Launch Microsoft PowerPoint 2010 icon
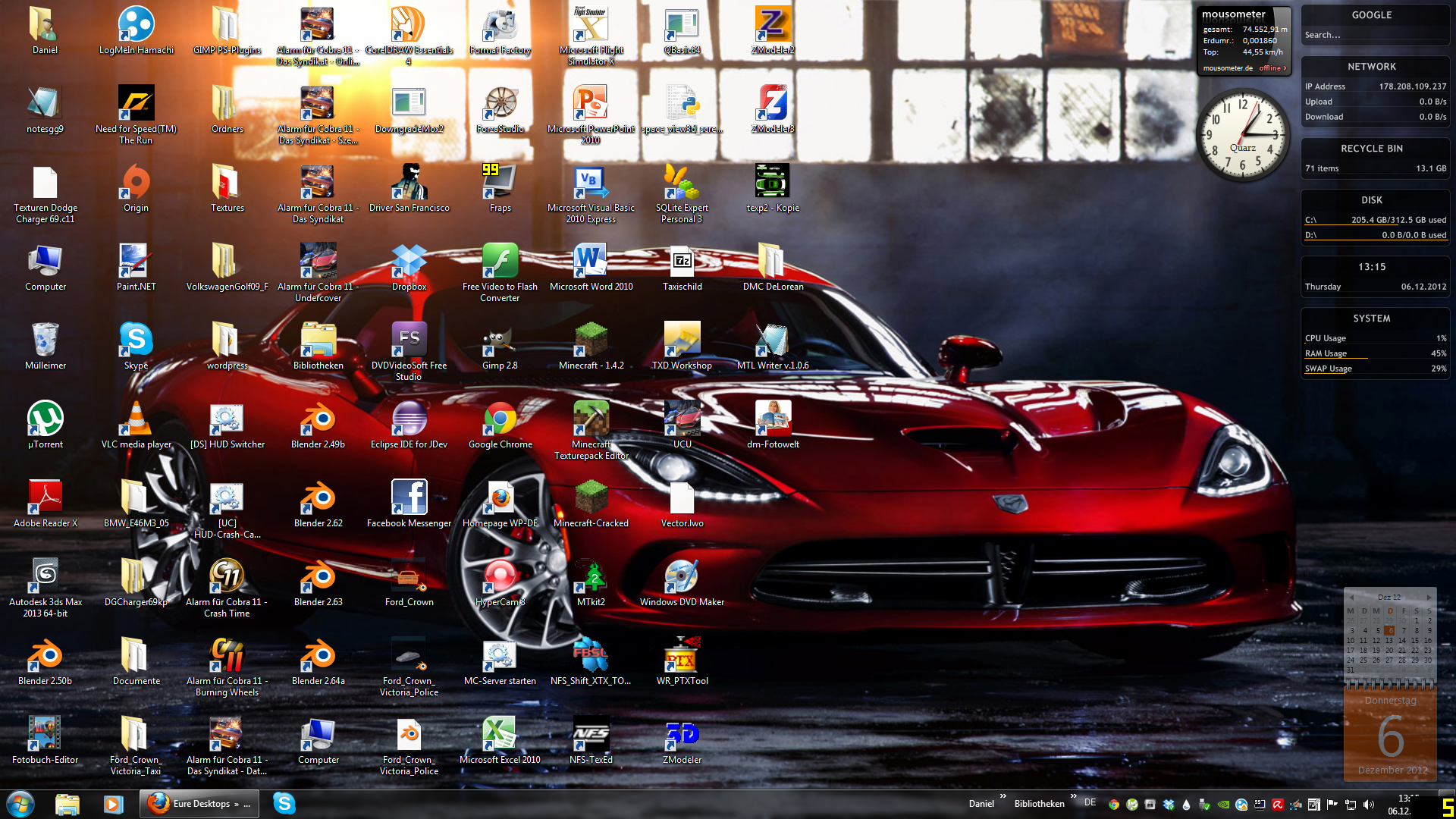 (x=591, y=115)
